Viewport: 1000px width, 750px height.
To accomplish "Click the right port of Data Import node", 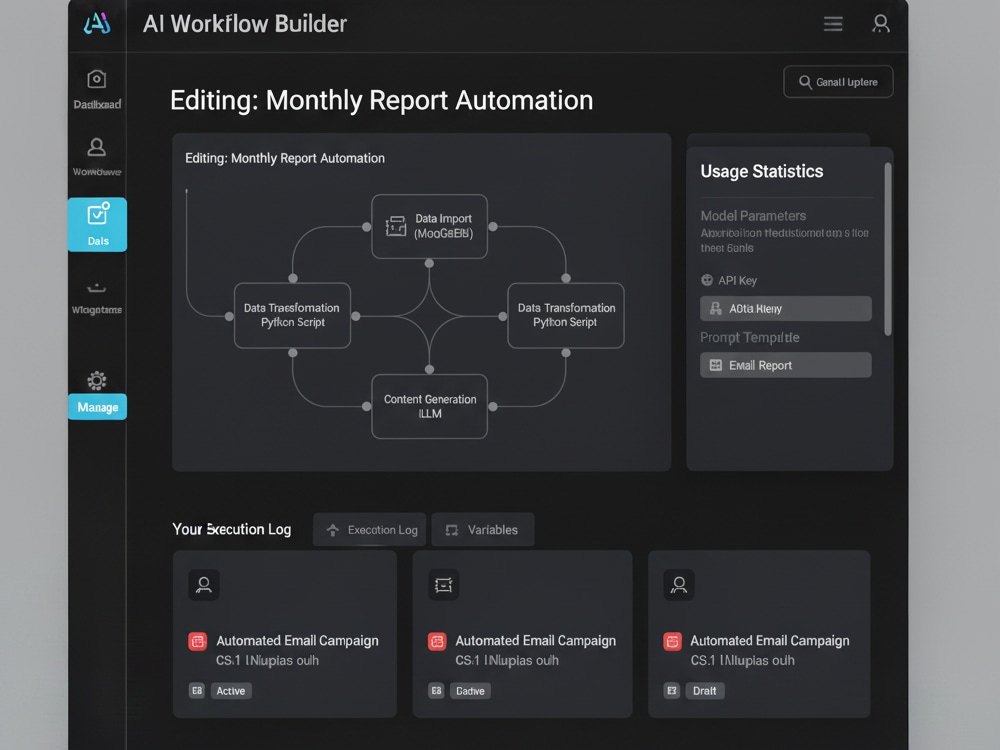I will [493, 226].
